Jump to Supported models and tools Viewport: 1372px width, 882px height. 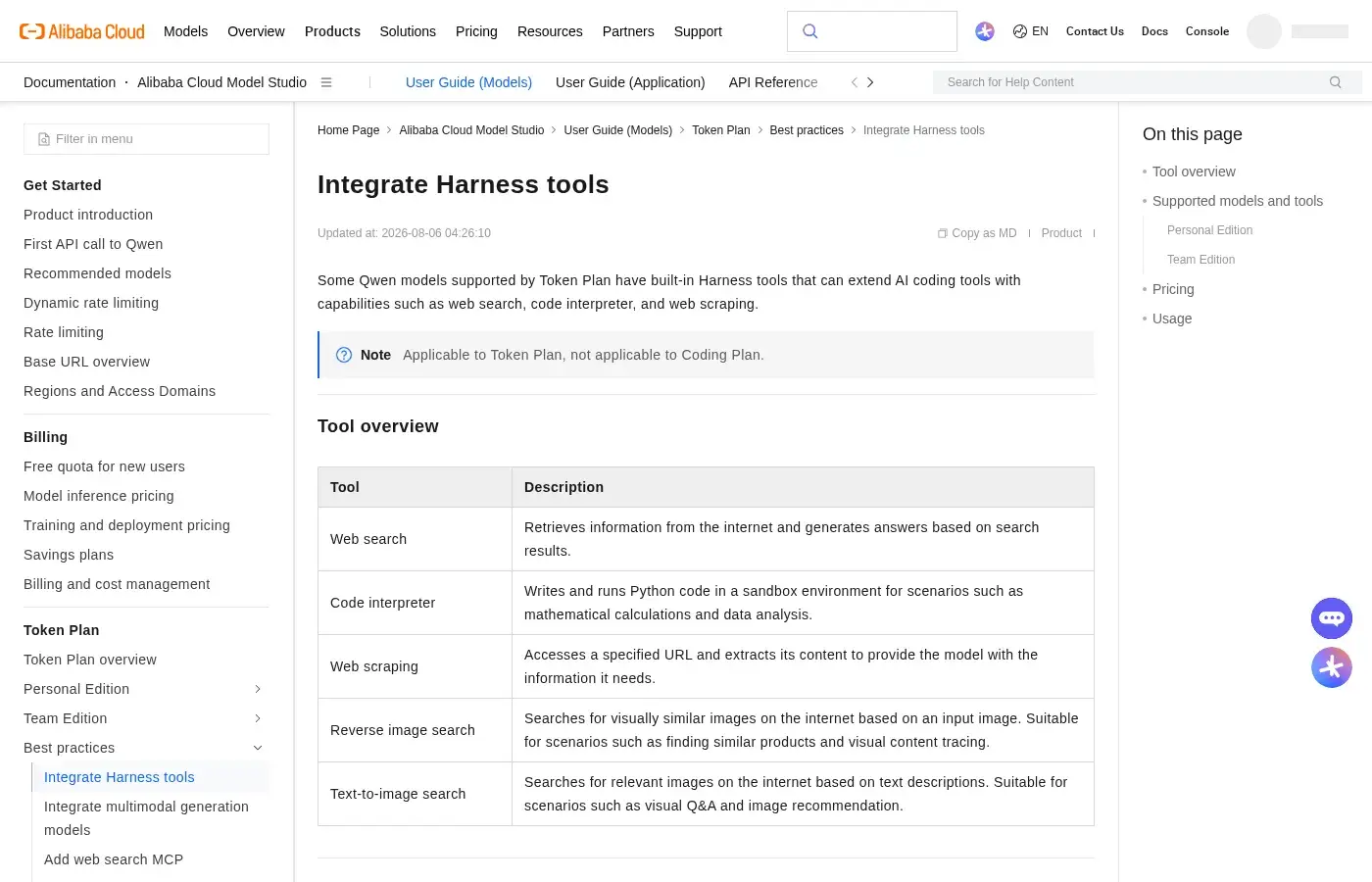[x=1238, y=201]
